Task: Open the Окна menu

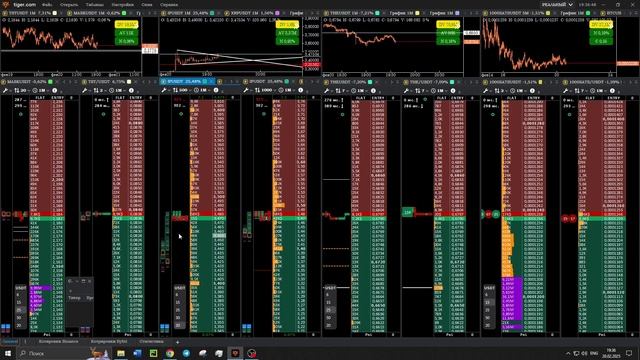Action: 147,5
